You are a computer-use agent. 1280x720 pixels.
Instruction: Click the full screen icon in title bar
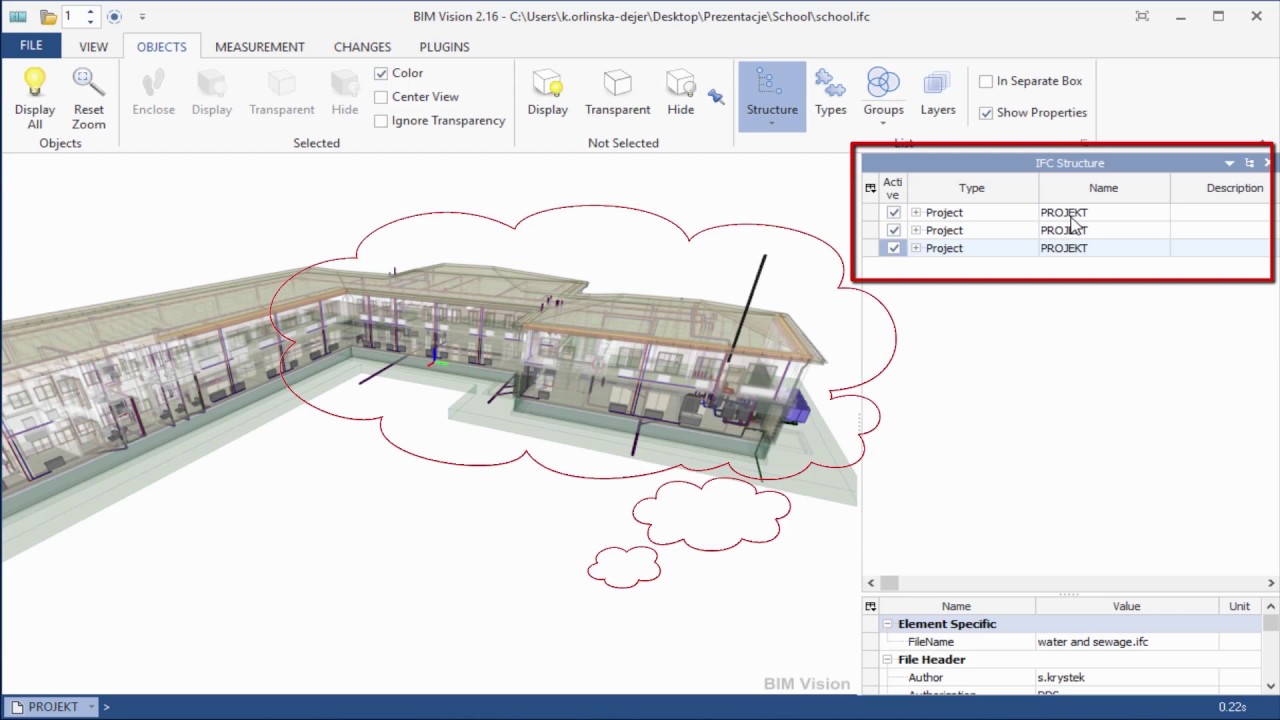[x=1142, y=16]
